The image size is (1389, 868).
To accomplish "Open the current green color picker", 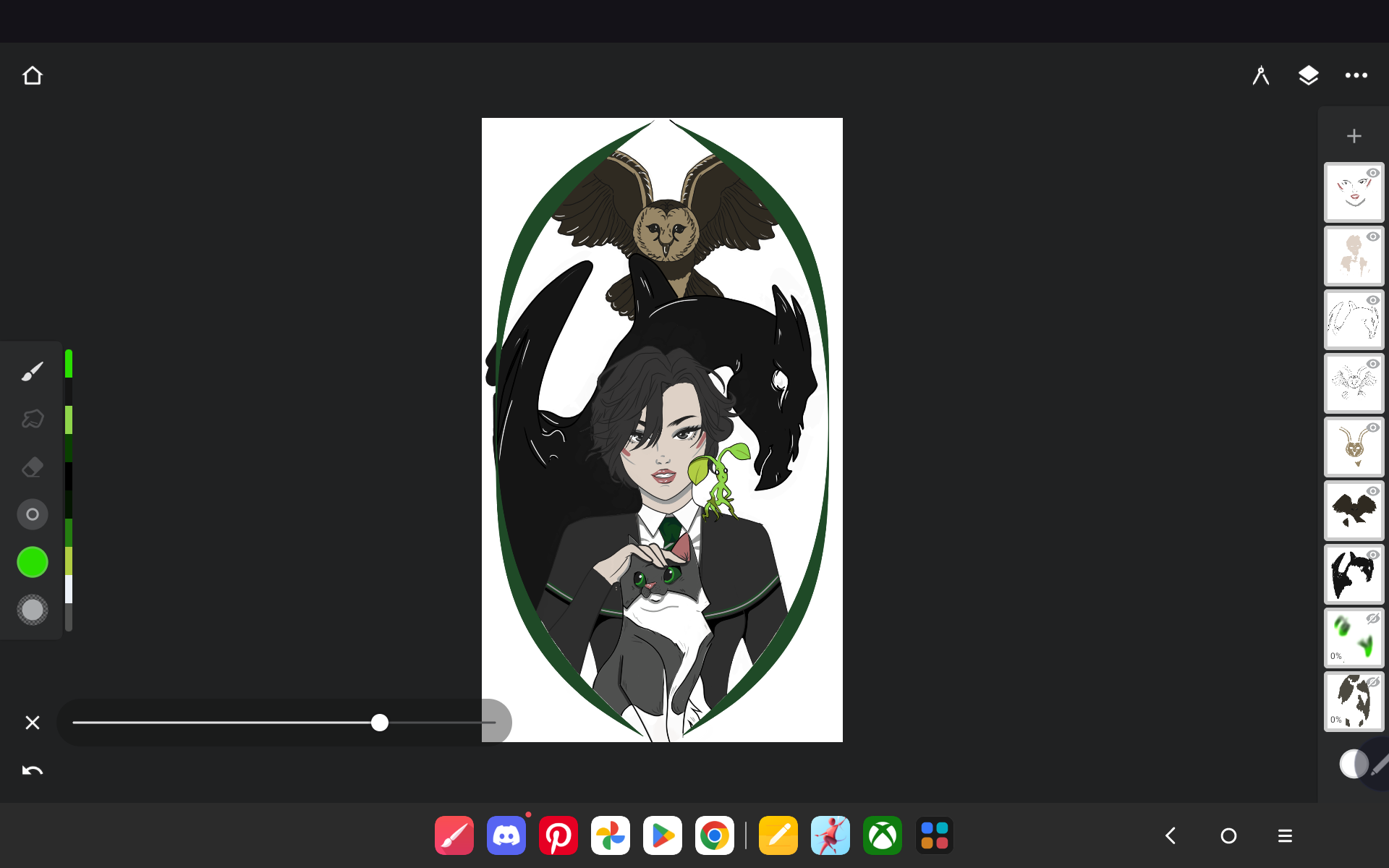I will click(x=33, y=562).
